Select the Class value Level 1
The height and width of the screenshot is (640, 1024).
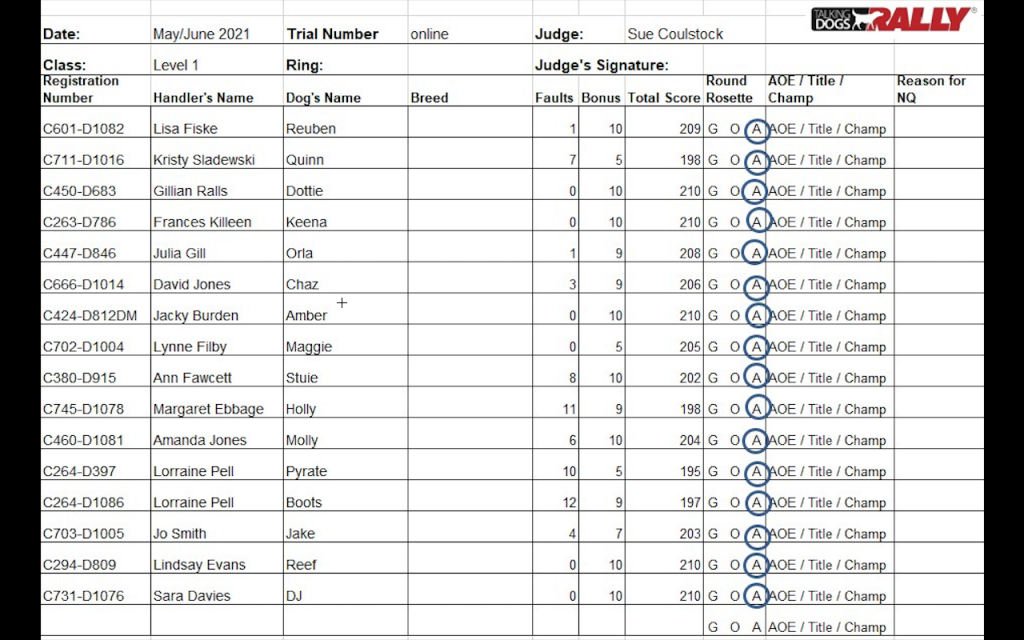coord(176,65)
